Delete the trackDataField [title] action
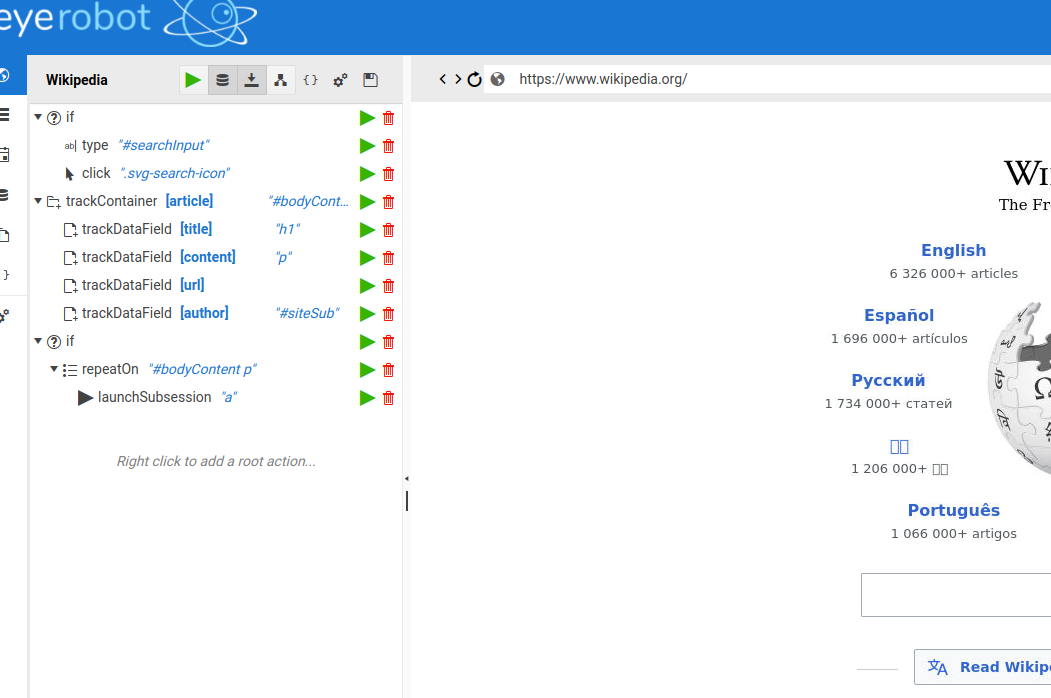 pyautogui.click(x=388, y=230)
